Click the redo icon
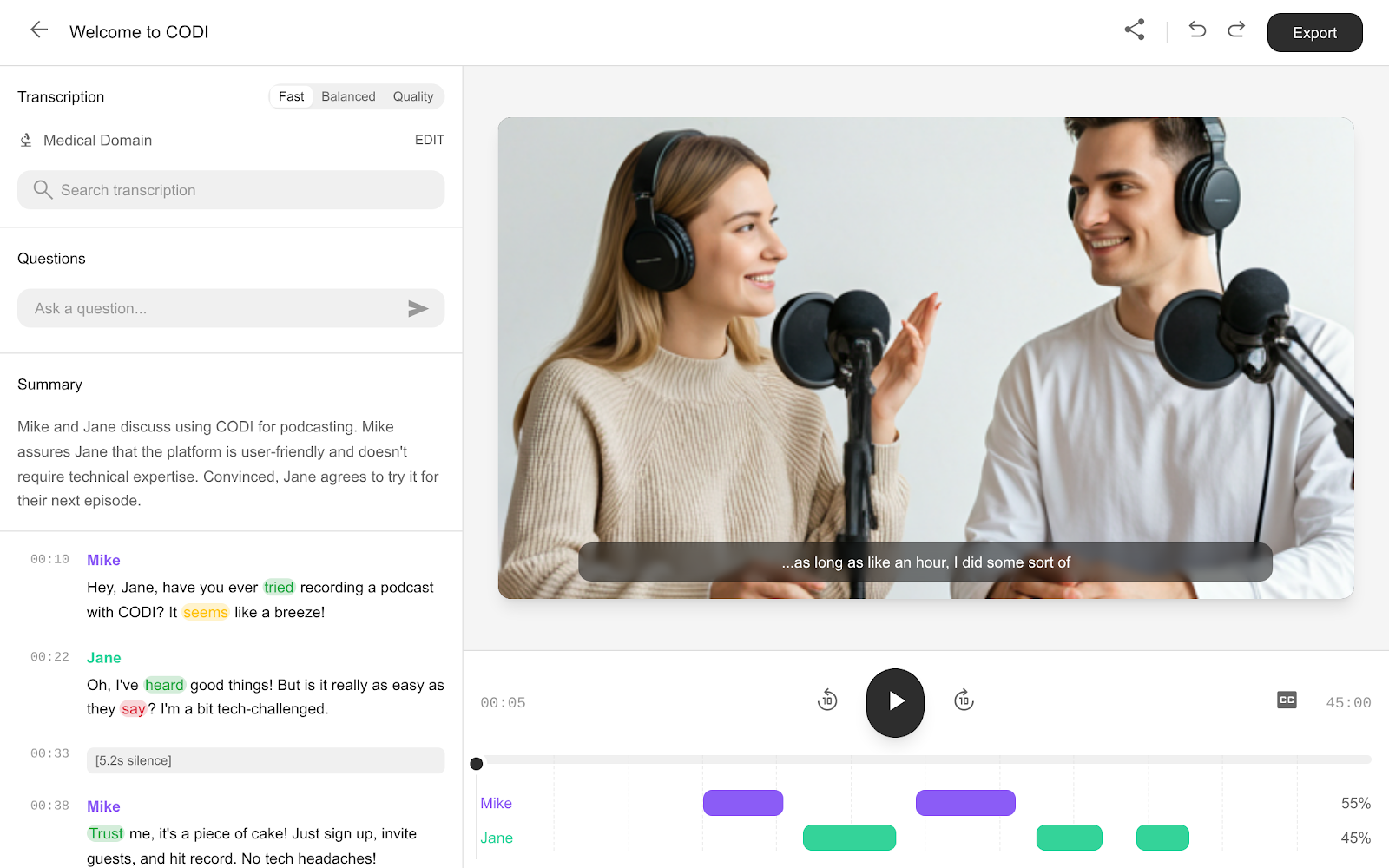1389x868 pixels. [x=1235, y=29]
